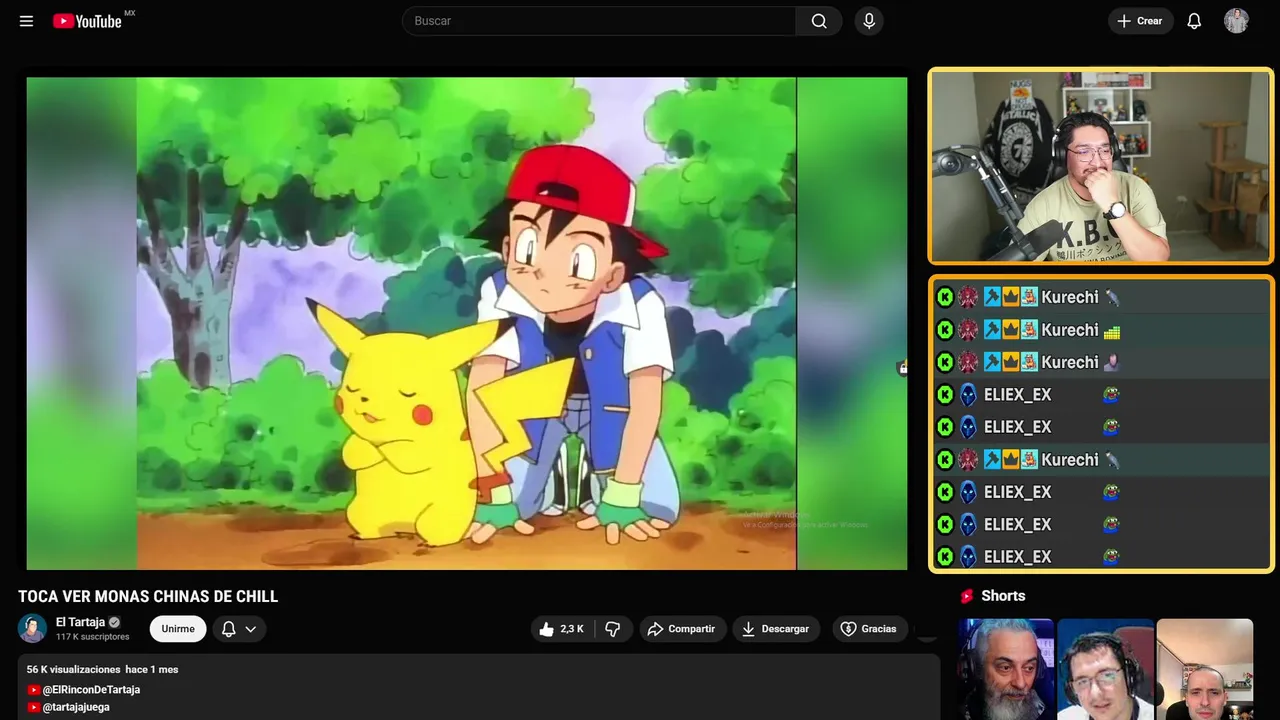Open the Crear menu

coord(1140,21)
